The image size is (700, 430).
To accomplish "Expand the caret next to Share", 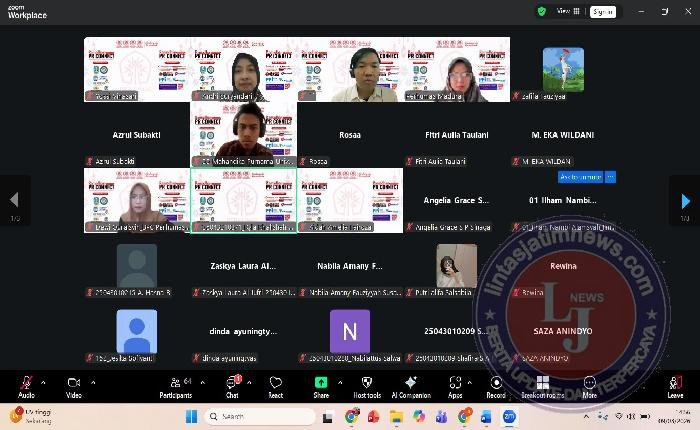I will [x=339, y=380].
